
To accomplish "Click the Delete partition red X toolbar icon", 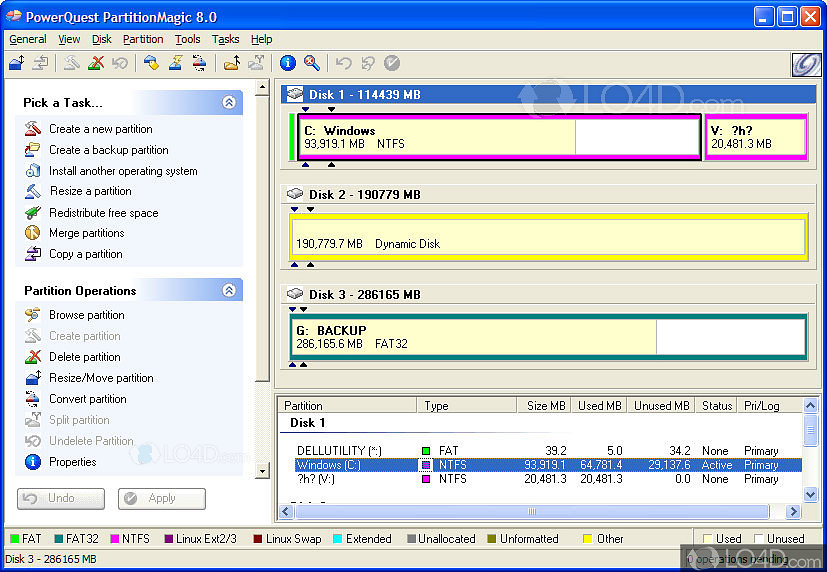I will [95, 63].
